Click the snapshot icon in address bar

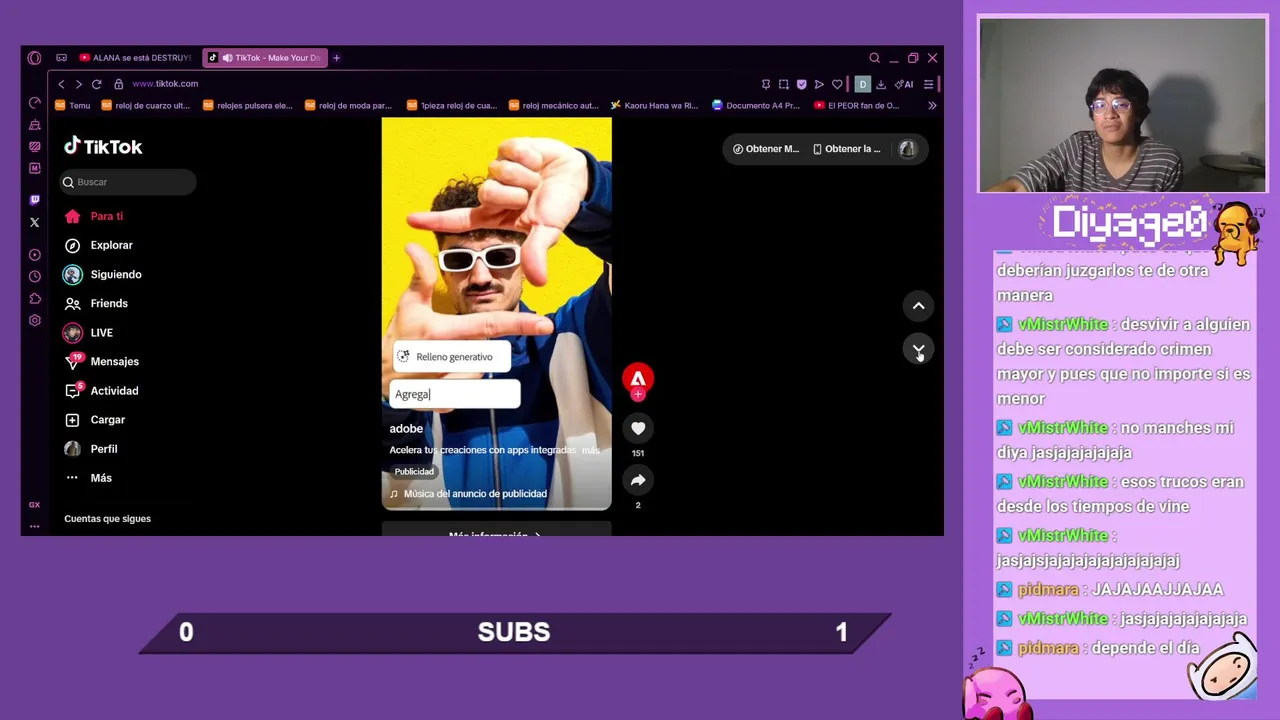point(784,84)
